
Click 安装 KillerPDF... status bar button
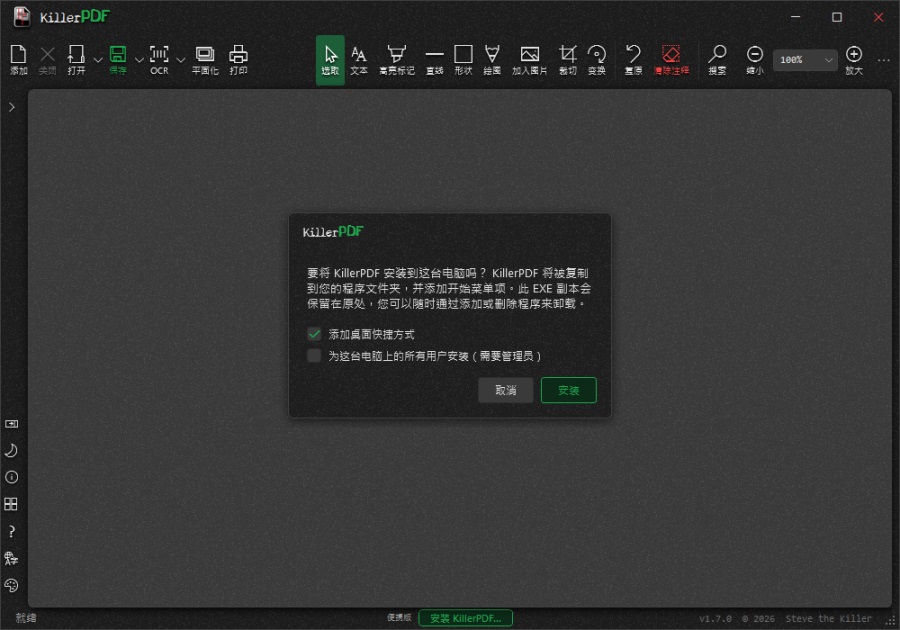tap(465, 618)
